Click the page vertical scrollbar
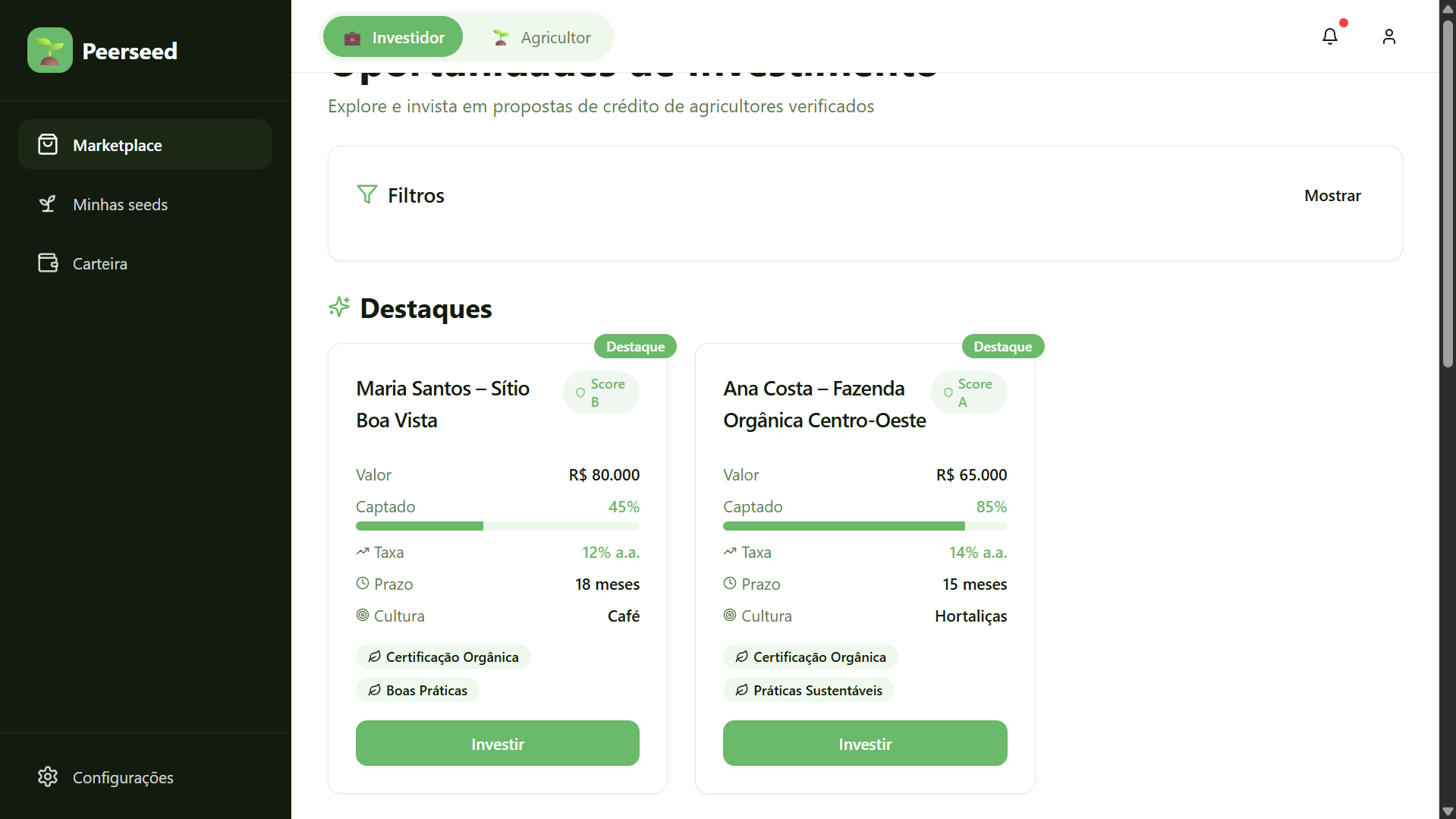1456x819 pixels. [1448, 228]
